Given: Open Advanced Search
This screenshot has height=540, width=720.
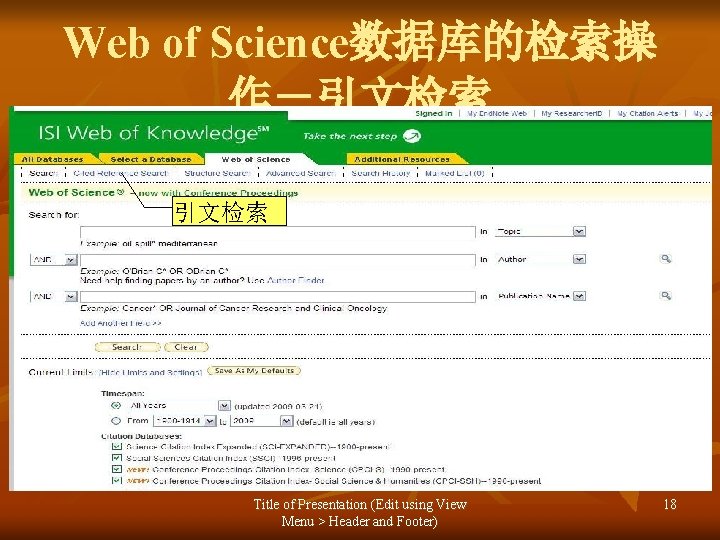Looking at the screenshot, I should coord(301,173).
